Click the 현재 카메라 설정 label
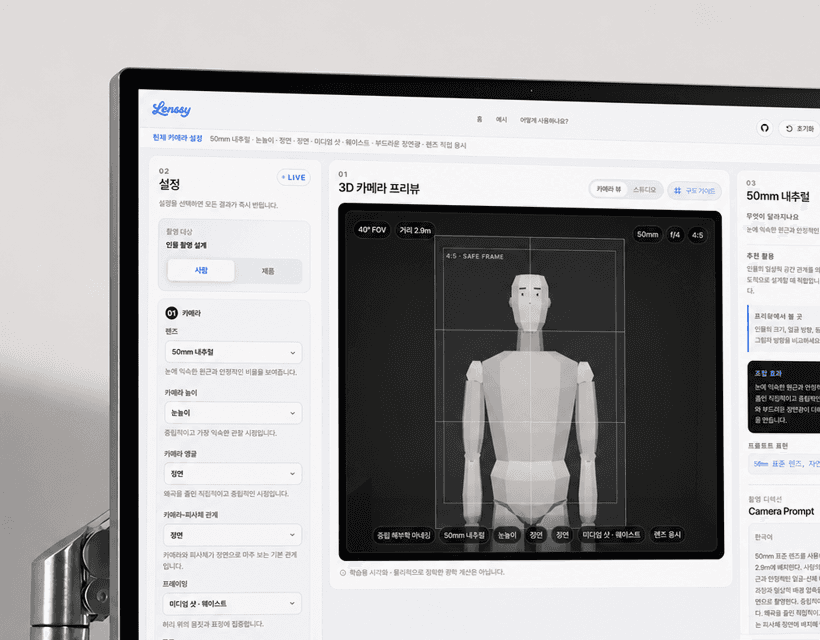The height and width of the screenshot is (640, 820). [177, 138]
